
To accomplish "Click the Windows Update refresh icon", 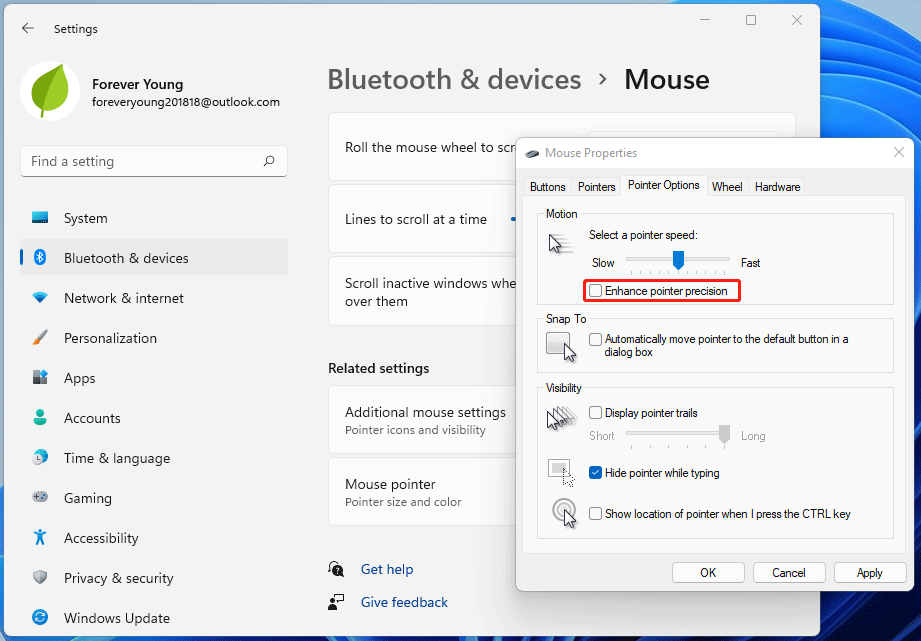I will click(40, 617).
